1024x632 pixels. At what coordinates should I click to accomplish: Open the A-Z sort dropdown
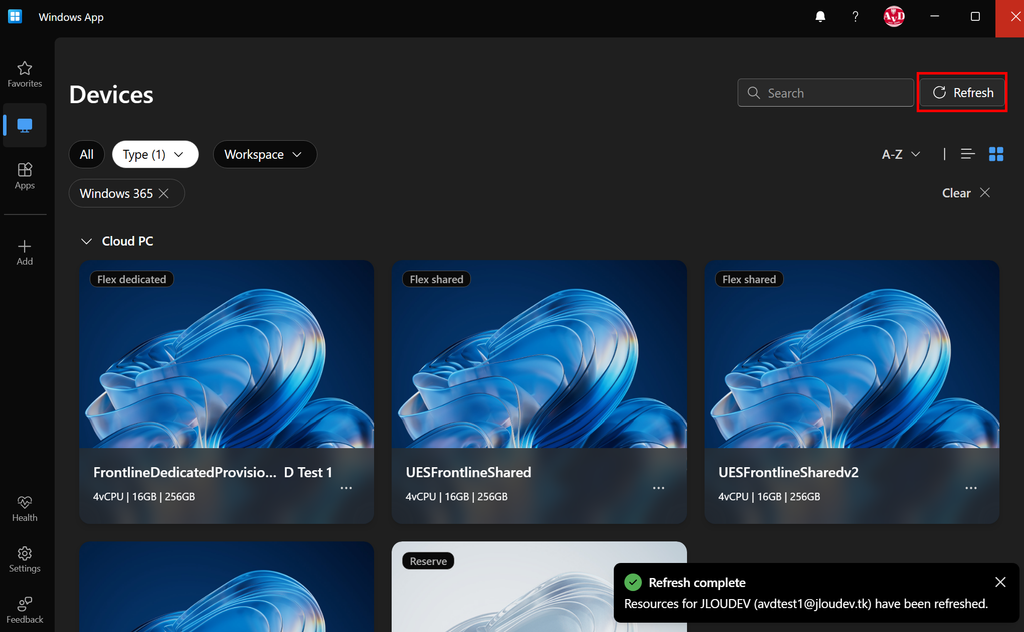pyautogui.click(x=901, y=154)
